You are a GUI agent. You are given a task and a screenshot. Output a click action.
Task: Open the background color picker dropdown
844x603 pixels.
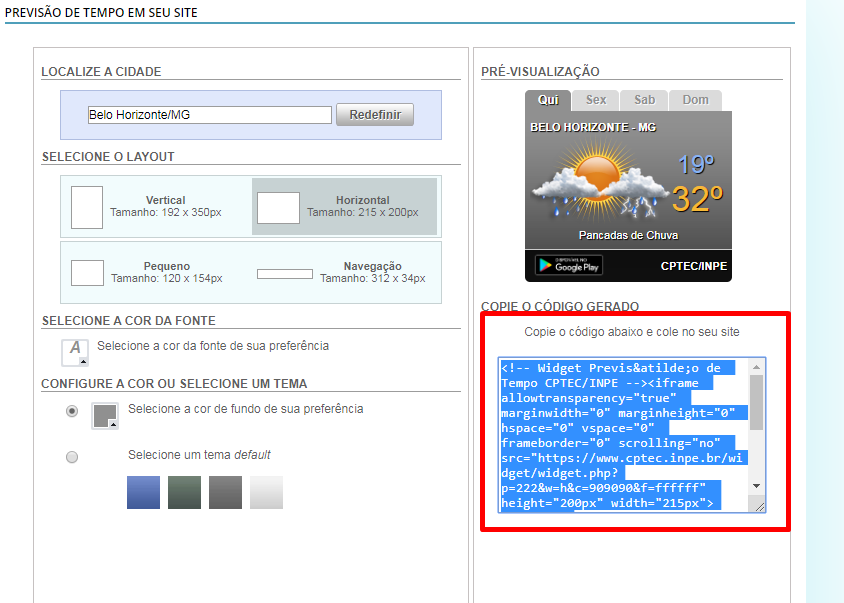pos(105,416)
